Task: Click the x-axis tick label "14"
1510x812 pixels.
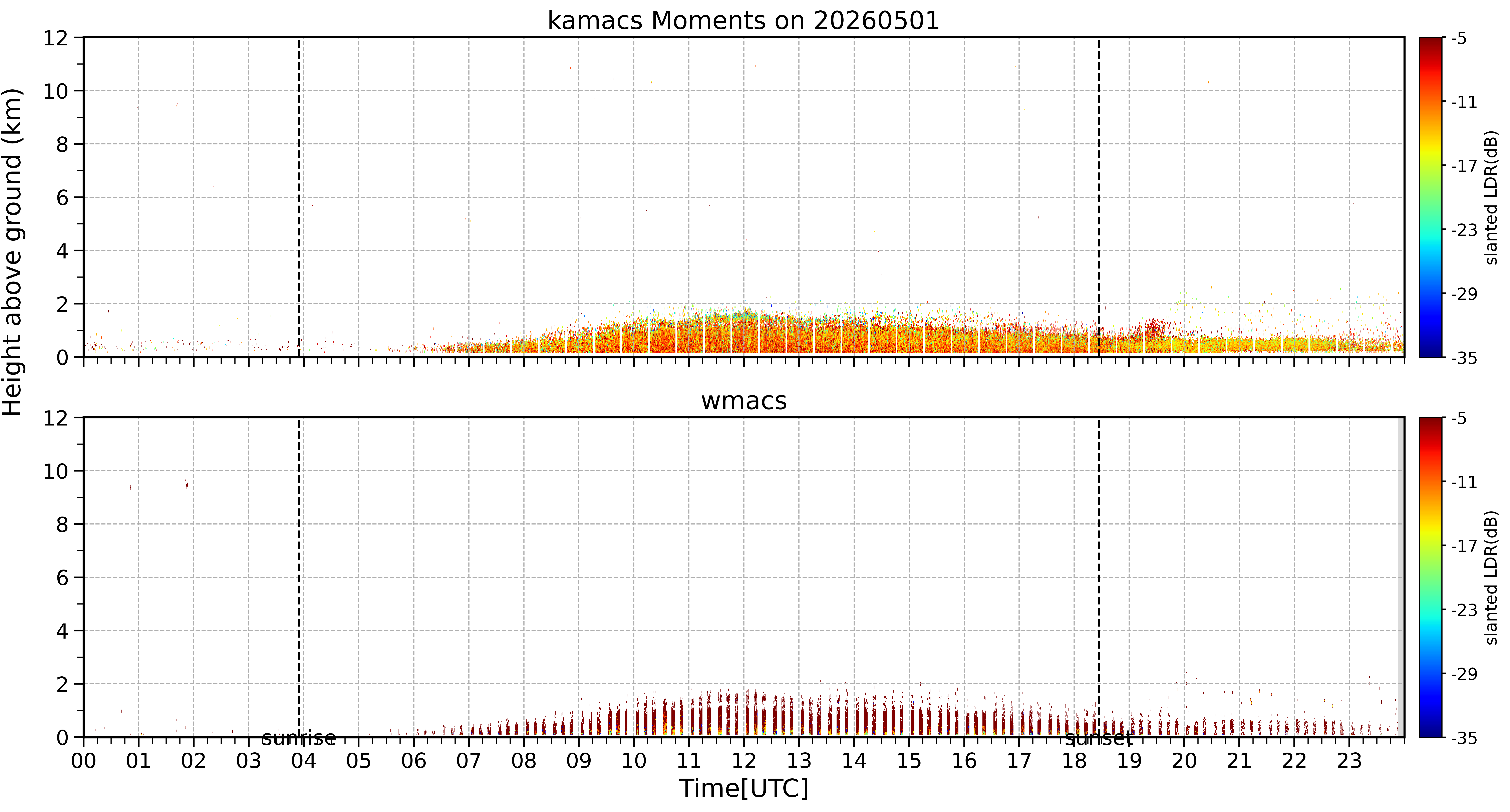Action: [x=854, y=761]
